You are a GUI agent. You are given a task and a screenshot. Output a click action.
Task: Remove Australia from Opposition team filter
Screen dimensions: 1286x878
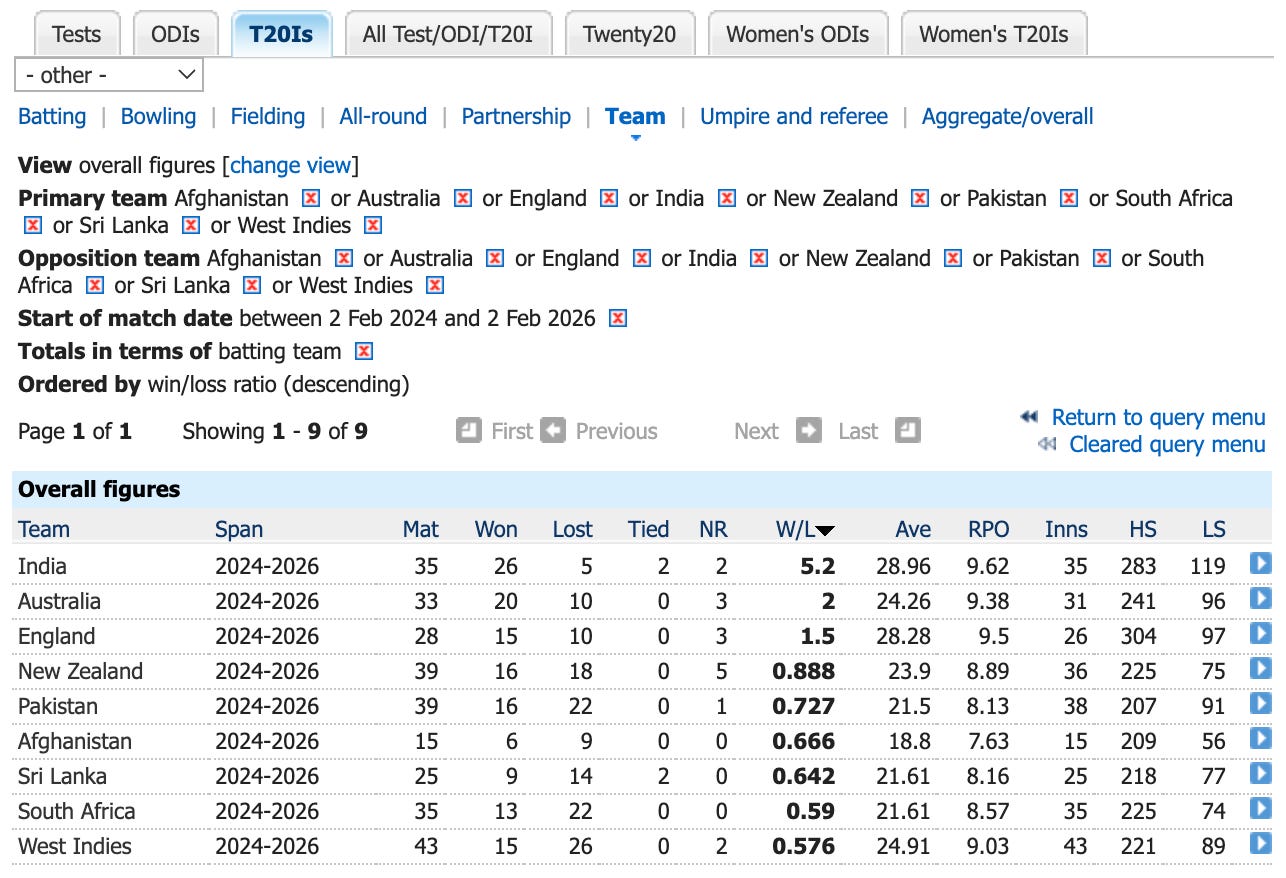(495, 258)
